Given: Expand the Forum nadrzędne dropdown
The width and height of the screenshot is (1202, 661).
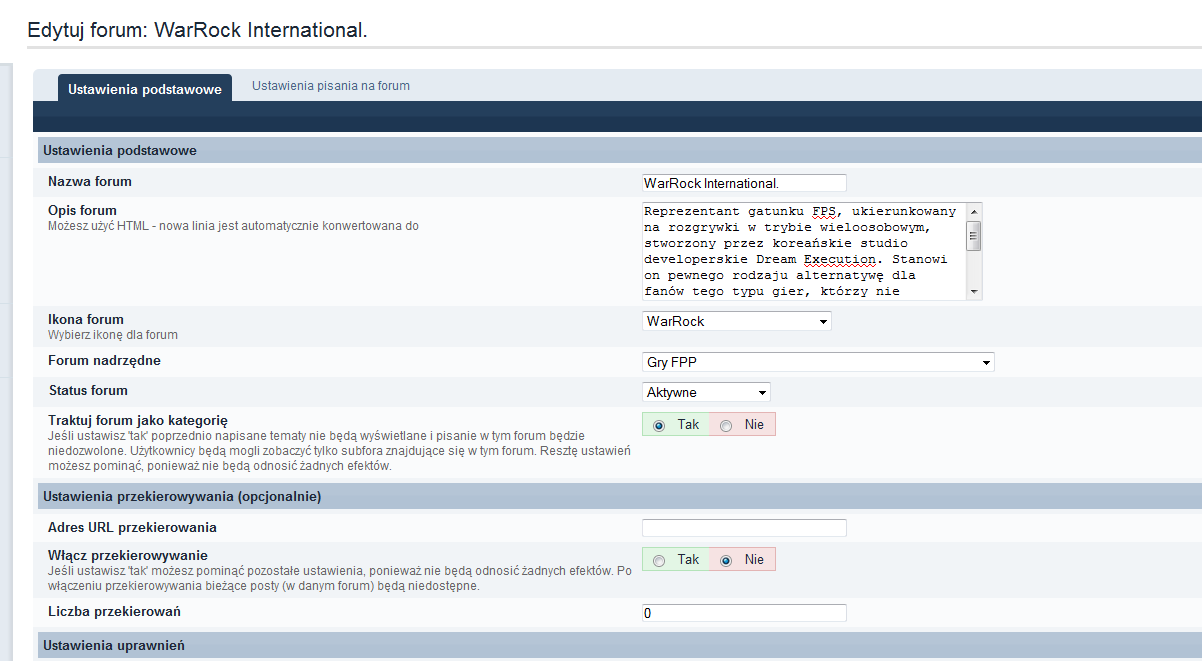Looking at the screenshot, I should coord(817,362).
